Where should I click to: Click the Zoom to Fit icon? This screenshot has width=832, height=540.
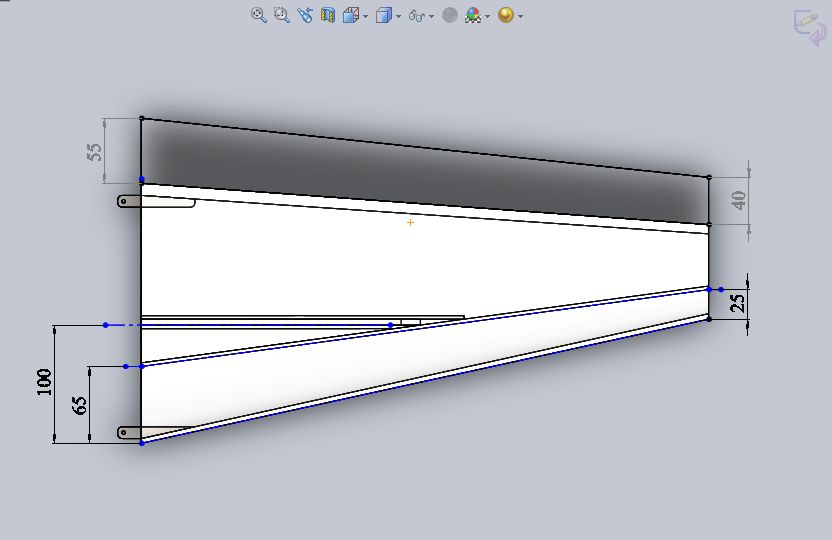click(x=258, y=15)
